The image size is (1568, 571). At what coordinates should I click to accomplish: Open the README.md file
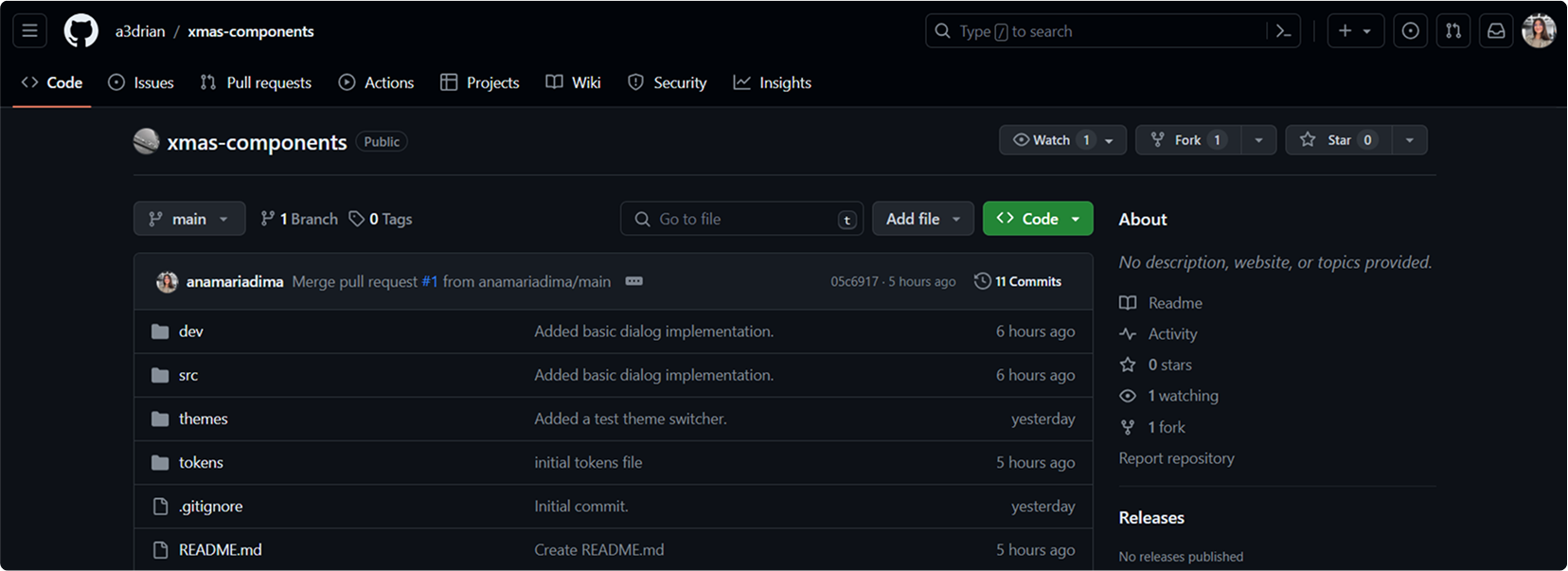(221, 550)
